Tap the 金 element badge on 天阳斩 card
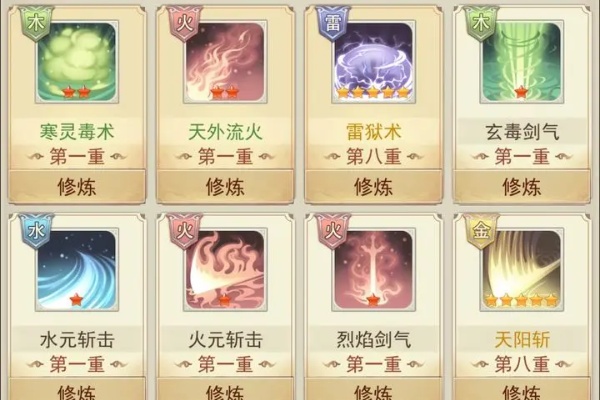 [x=481, y=231]
